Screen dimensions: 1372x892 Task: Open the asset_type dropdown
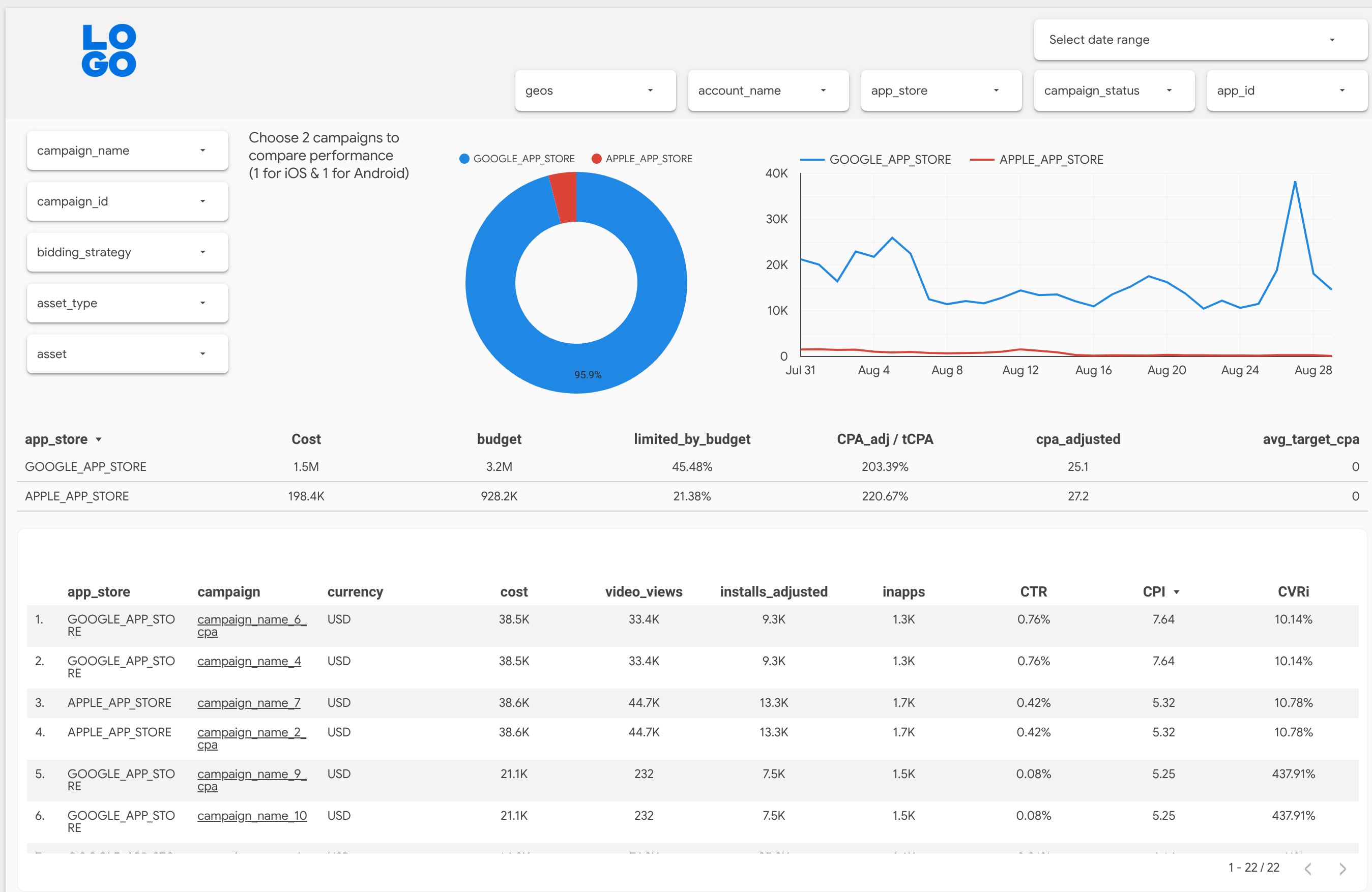(x=127, y=303)
